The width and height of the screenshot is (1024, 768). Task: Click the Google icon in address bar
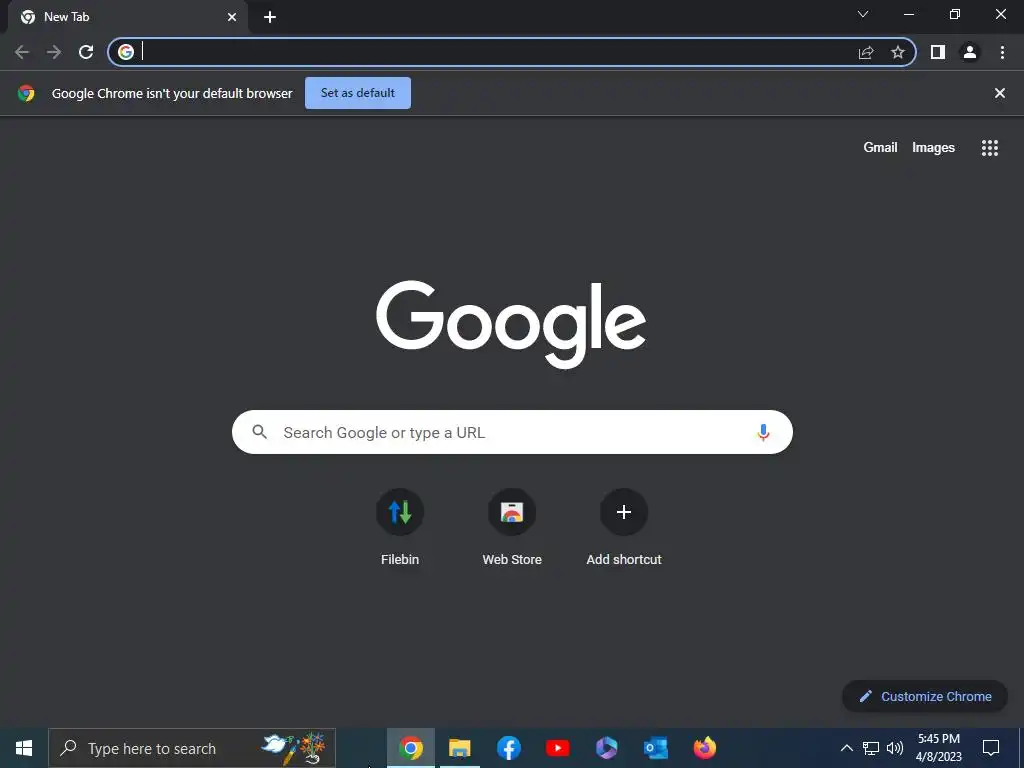(x=126, y=52)
